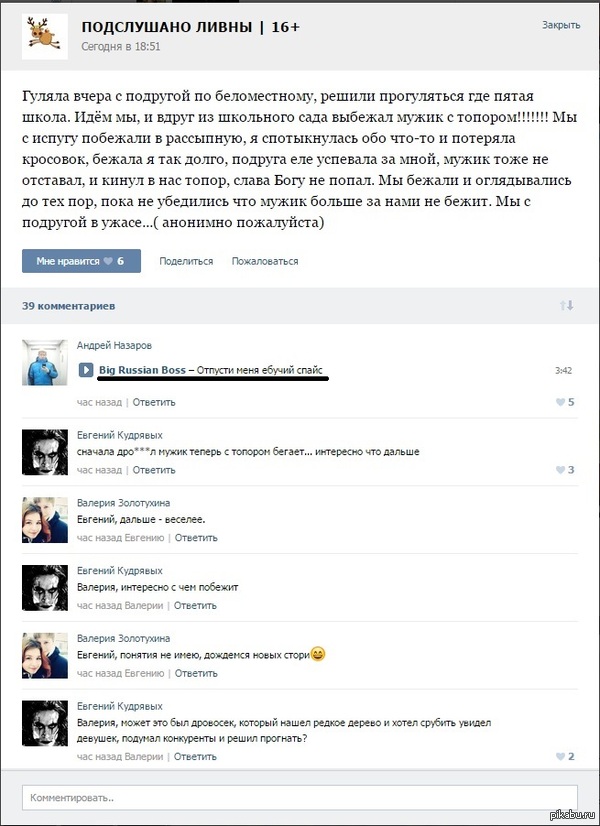Like Евгений Кудрявых's first comment via heart icon

(x=560, y=470)
